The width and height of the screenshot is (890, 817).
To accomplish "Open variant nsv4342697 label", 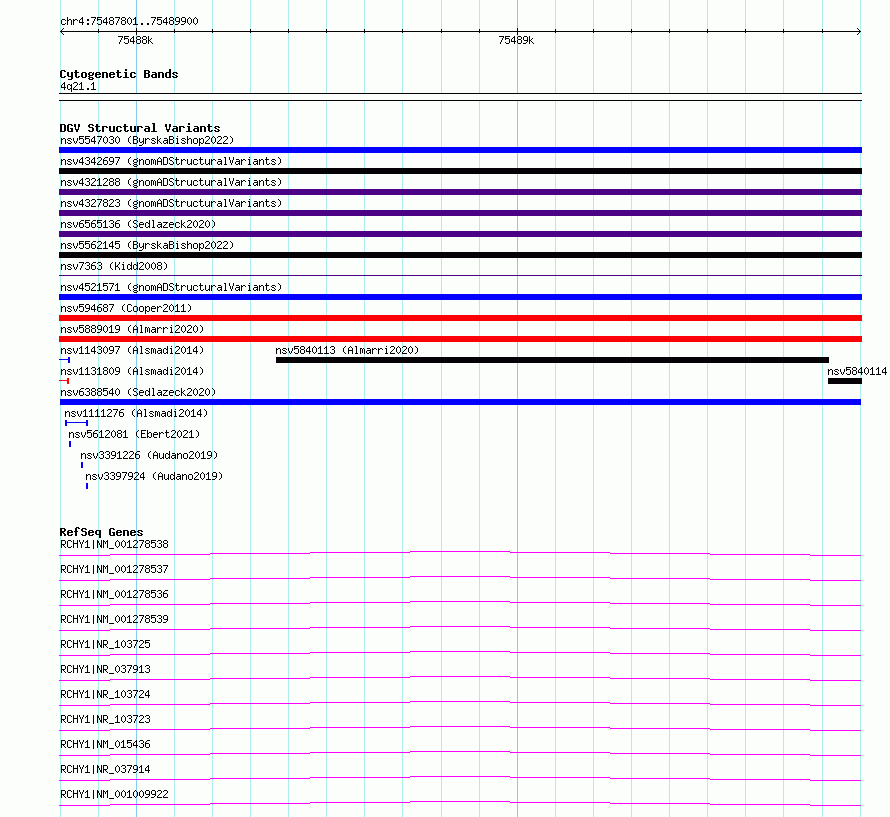I will (x=171, y=161).
